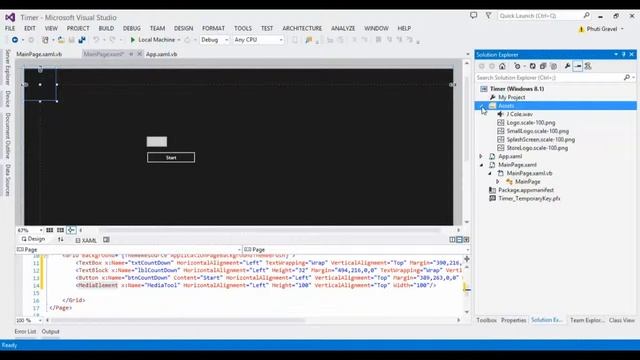The image size is (640, 360).
Task: Collapse the MainPage.xaml tree node
Action: pos(482,165)
